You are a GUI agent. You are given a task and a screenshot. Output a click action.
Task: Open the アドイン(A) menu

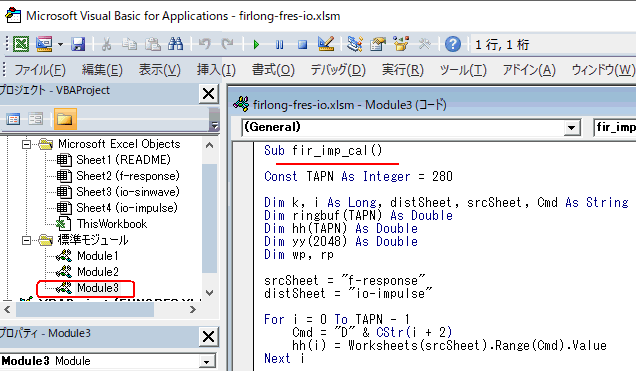(529, 70)
